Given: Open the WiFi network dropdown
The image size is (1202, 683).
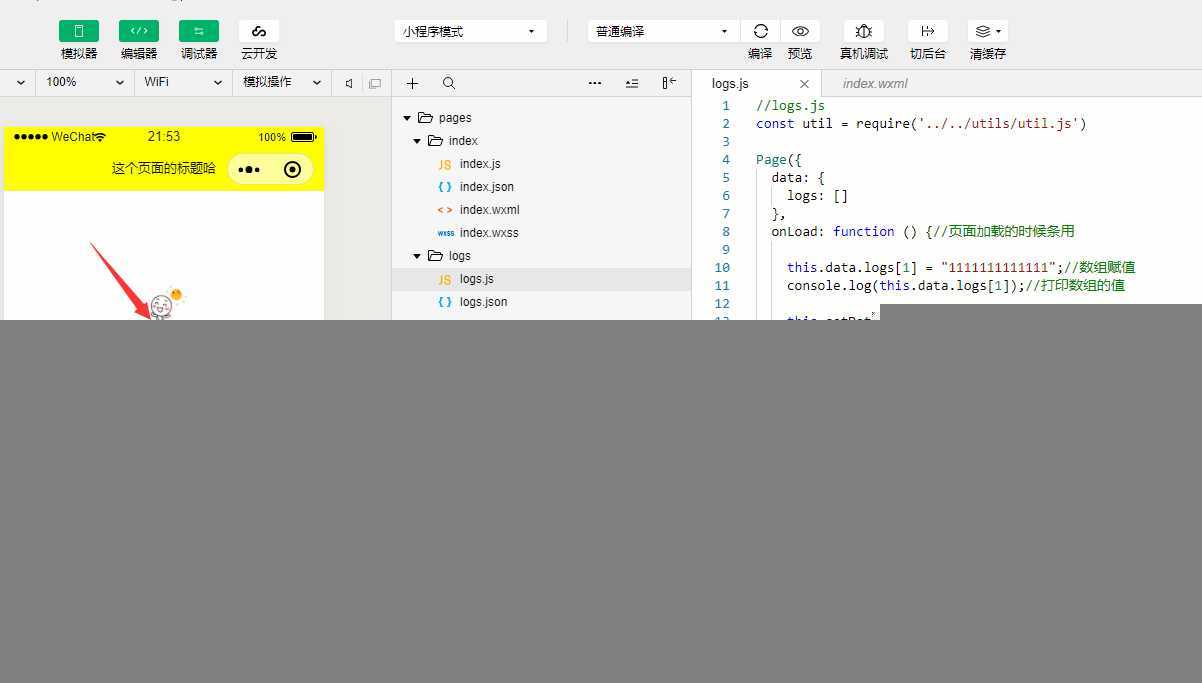Looking at the screenshot, I should tap(183, 82).
